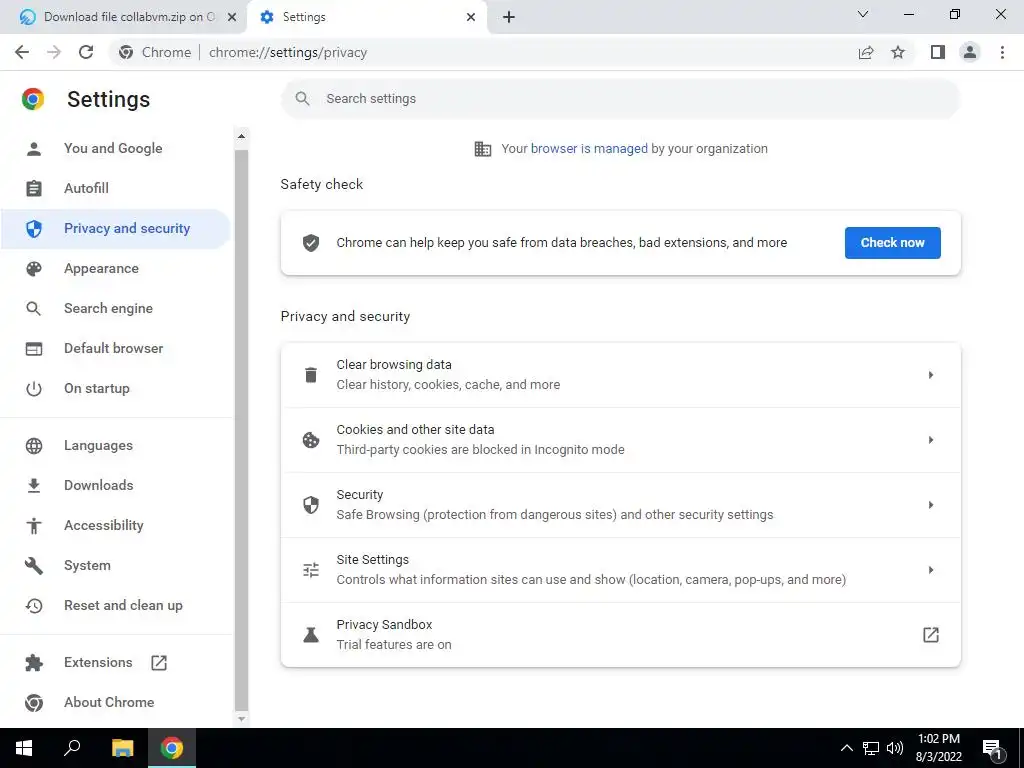Screen dimensions: 1024x768
Task: Share this page using the share icon
Action: 866,52
